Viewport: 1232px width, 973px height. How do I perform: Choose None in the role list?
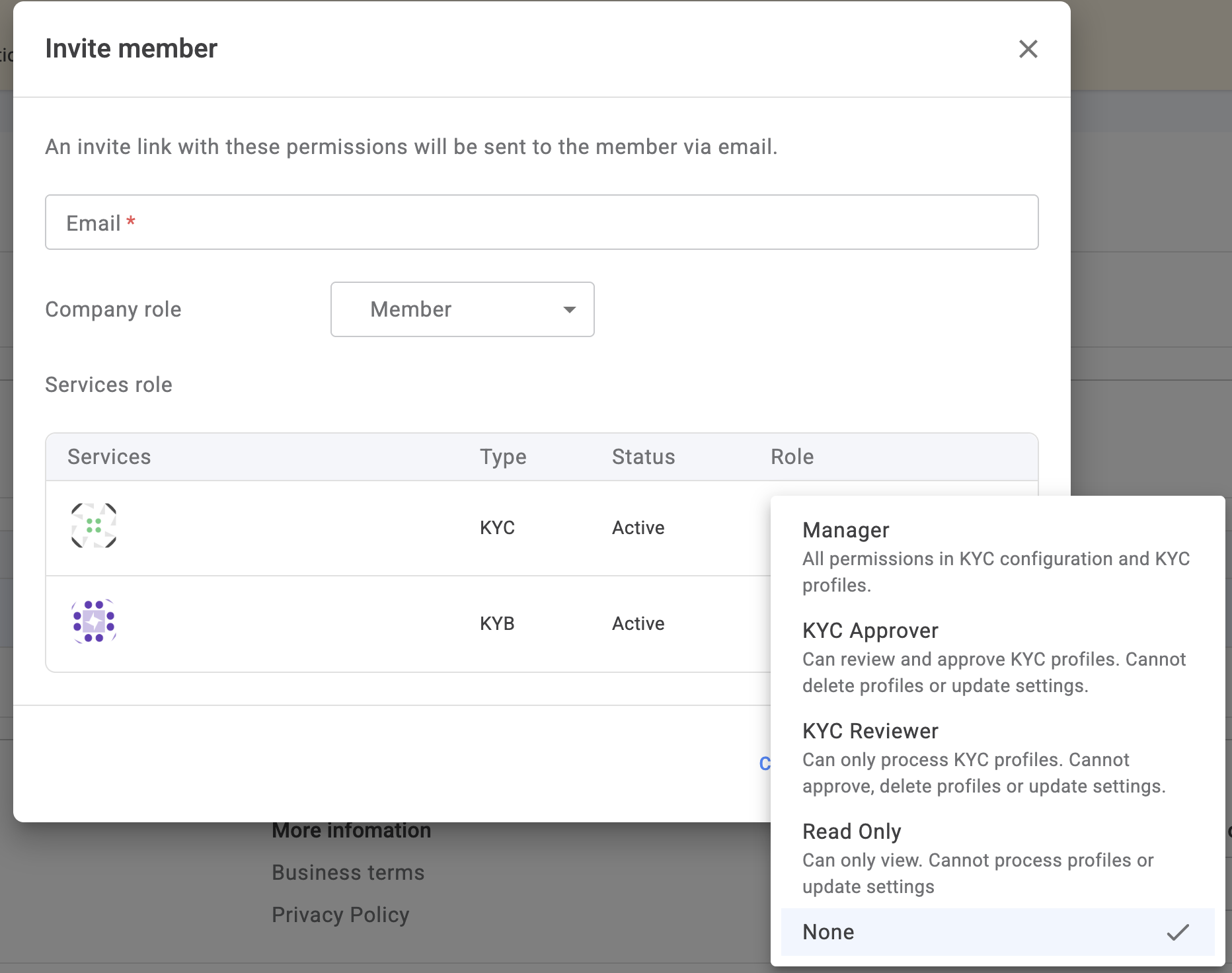click(829, 932)
